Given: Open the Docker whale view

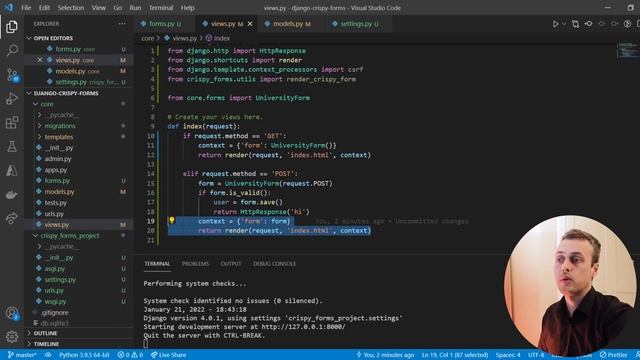Looking at the screenshot, I should (12, 194).
